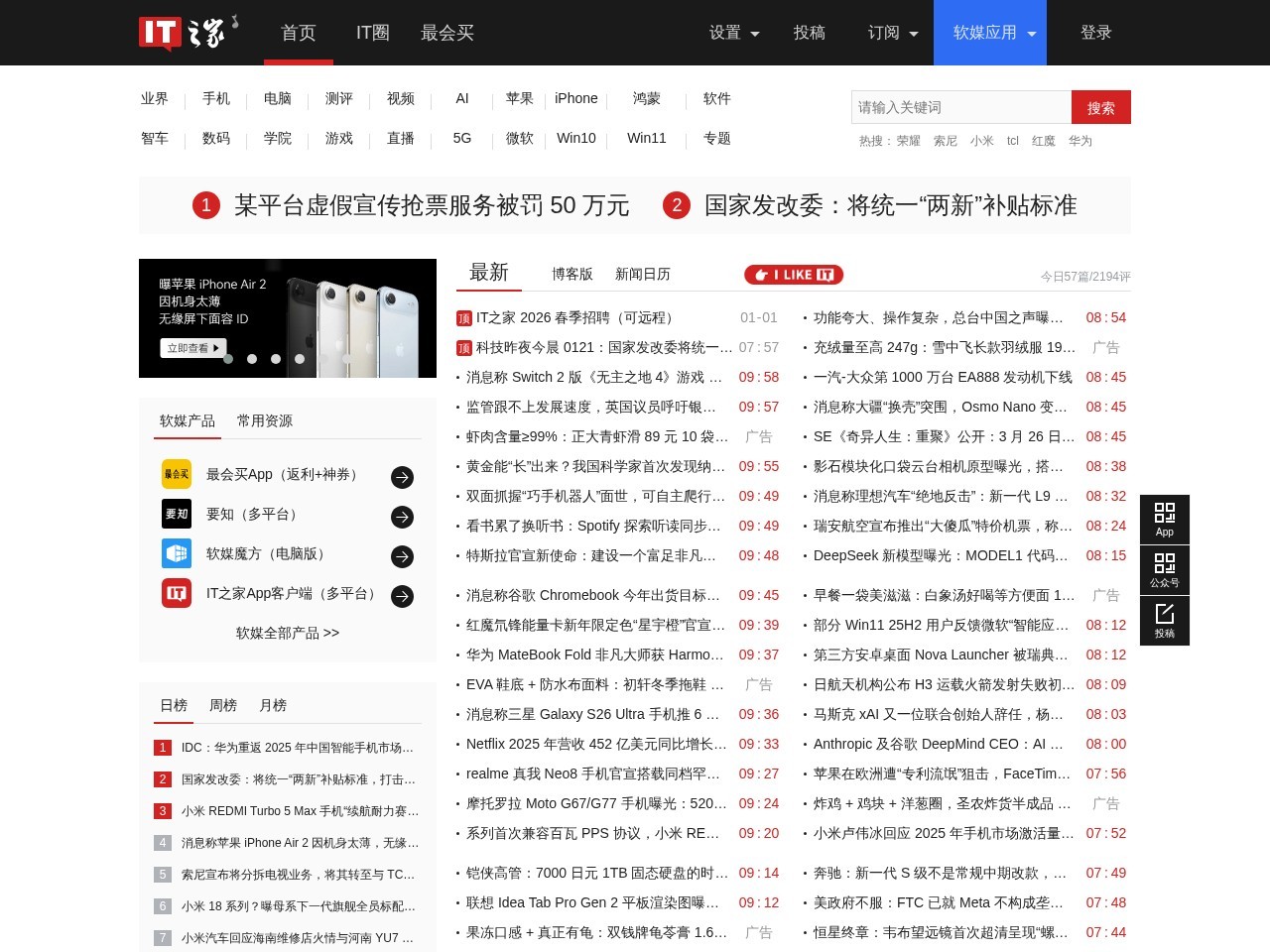This screenshot has height=952, width=1270.
Task: Focus the keyword search input field
Action: [x=960, y=107]
